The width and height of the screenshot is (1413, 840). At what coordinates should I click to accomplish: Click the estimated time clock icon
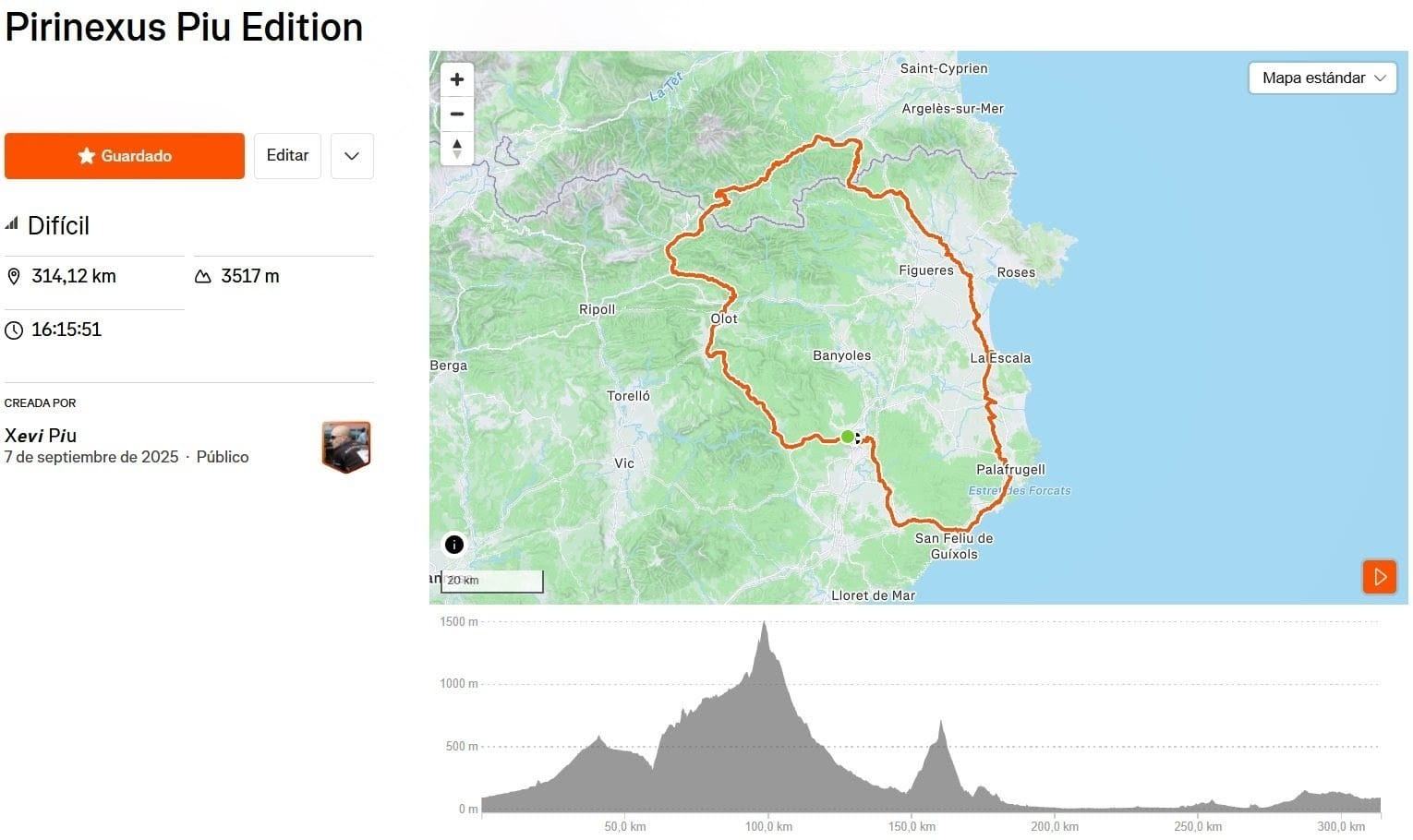[14, 330]
